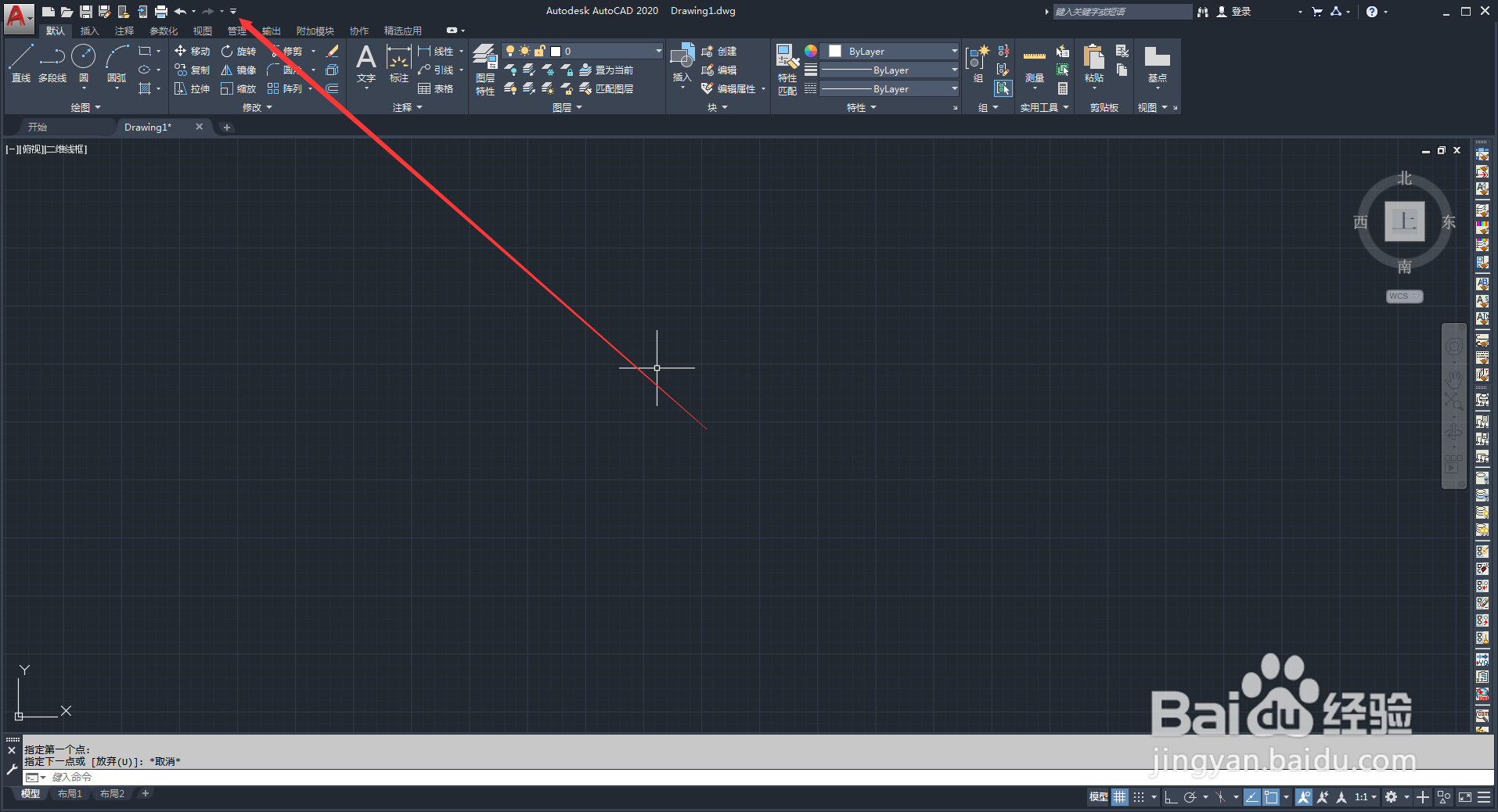Select the Arc (圆弧) tool

click(117, 63)
